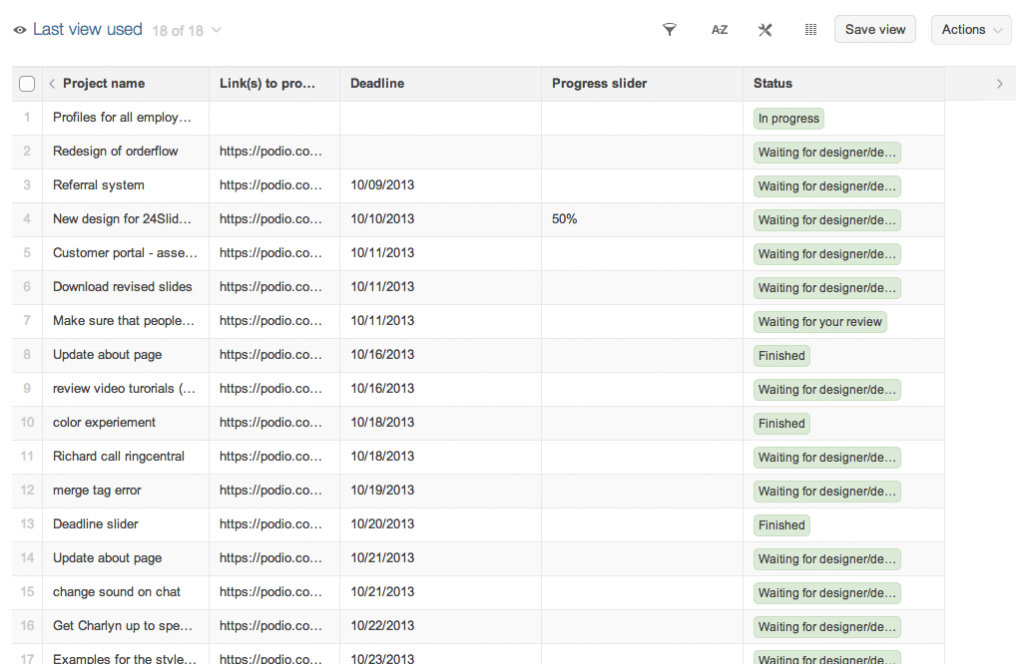Open the Redesign of orderflow project
The height and width of the screenshot is (664, 1024).
click(x=116, y=151)
